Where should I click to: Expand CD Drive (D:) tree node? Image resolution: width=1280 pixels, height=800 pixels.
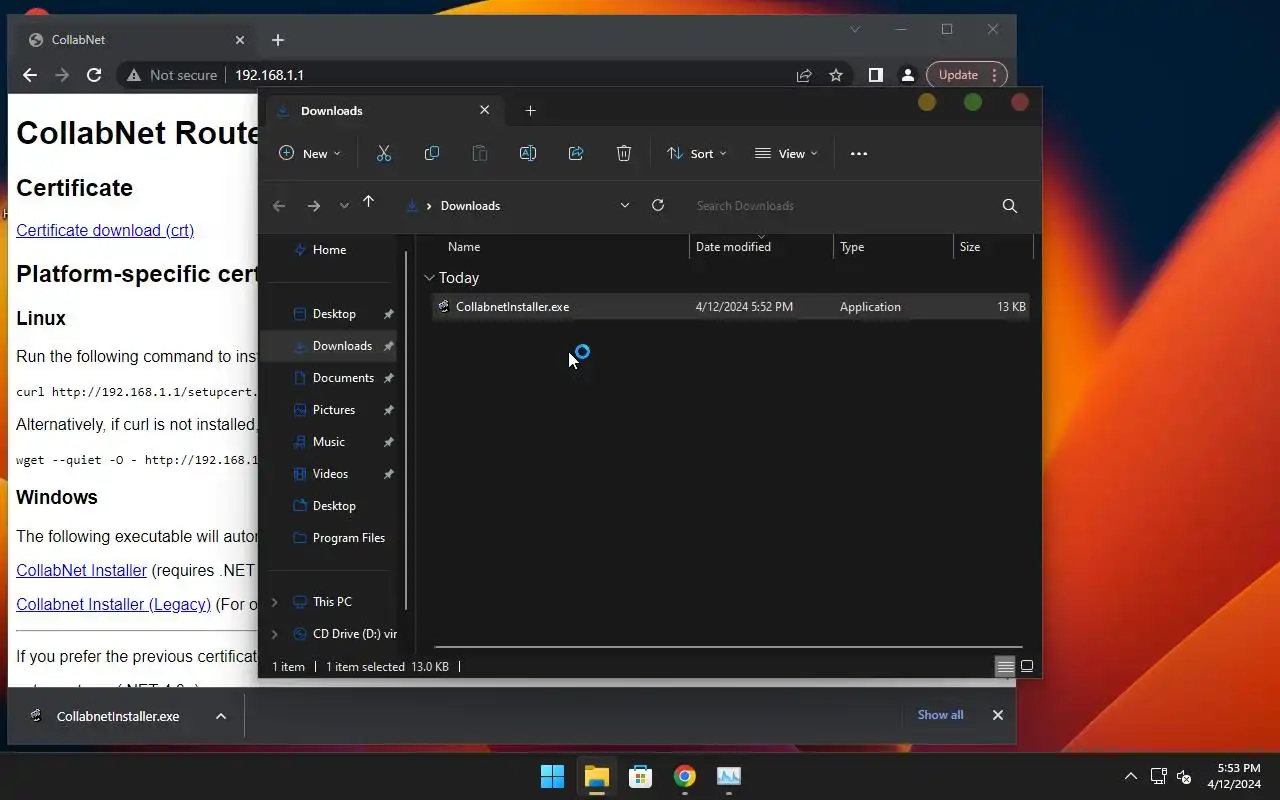click(x=275, y=634)
